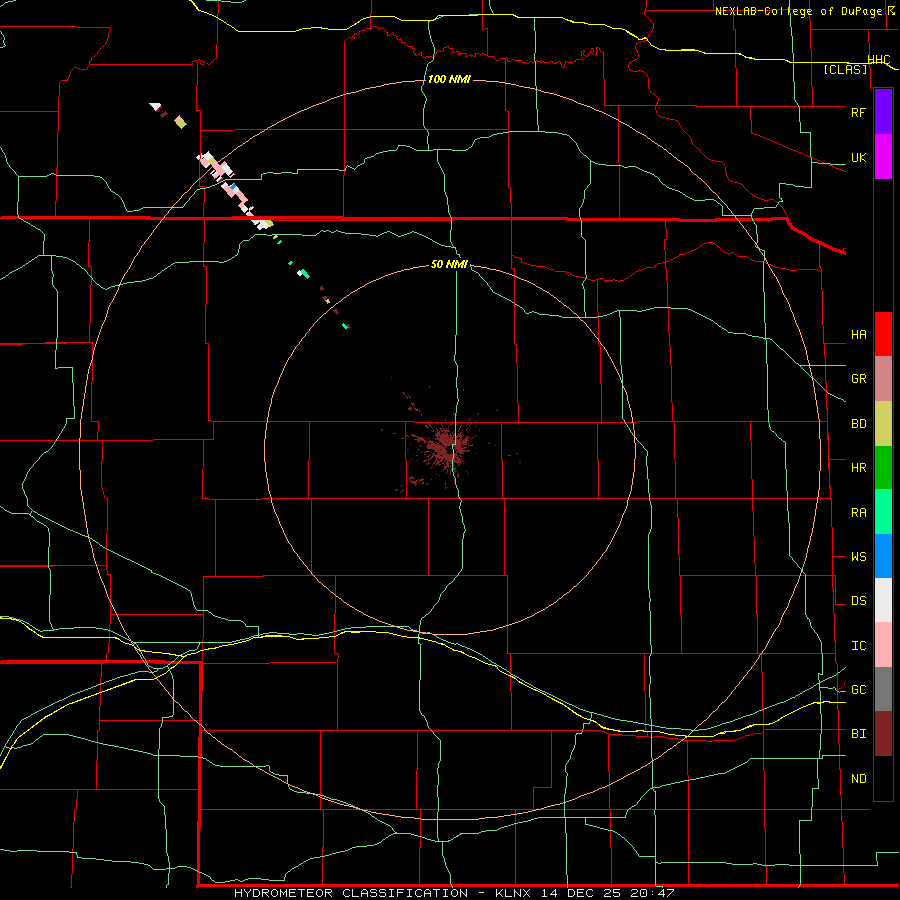Click the WS legend label
Viewport: 900px width, 900px height.
[x=859, y=557]
